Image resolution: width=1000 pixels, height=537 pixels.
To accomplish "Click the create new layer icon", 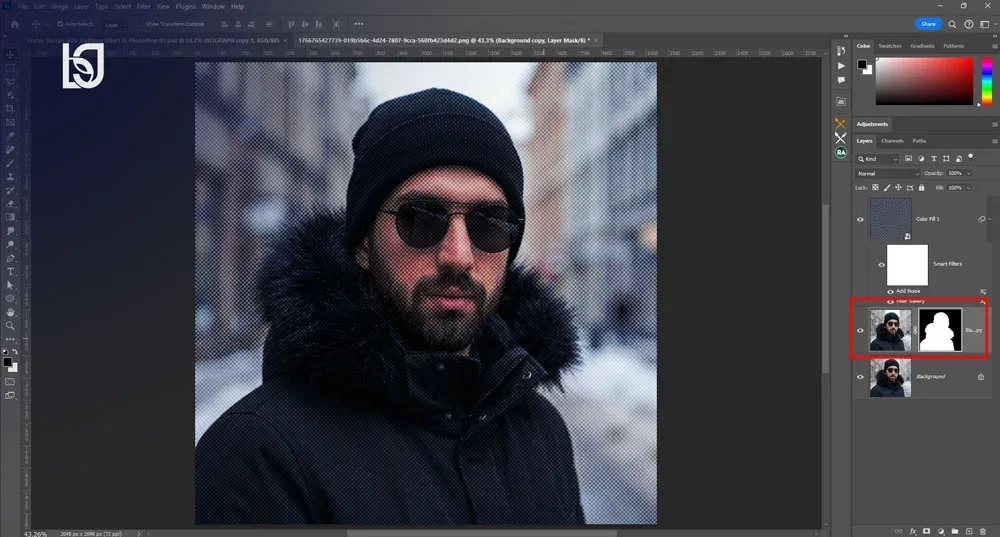I will 969,531.
